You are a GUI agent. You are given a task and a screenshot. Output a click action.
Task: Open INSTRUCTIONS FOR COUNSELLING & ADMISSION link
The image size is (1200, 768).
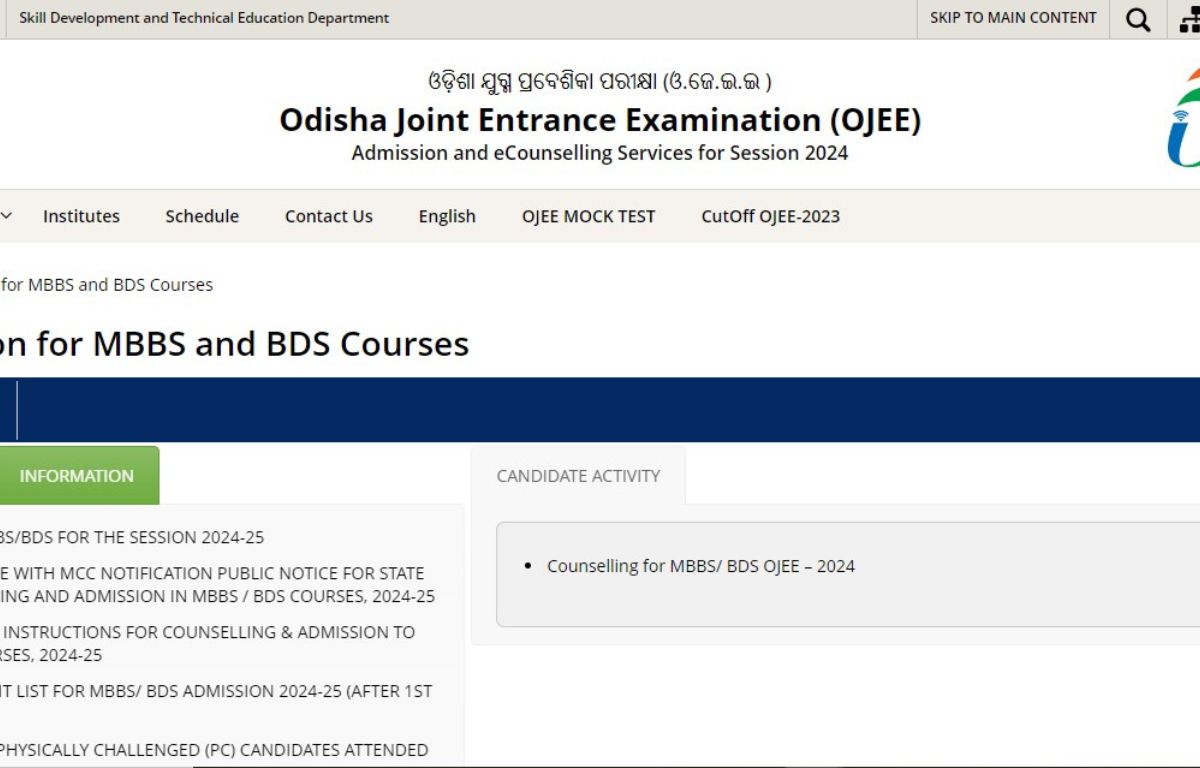[207, 644]
